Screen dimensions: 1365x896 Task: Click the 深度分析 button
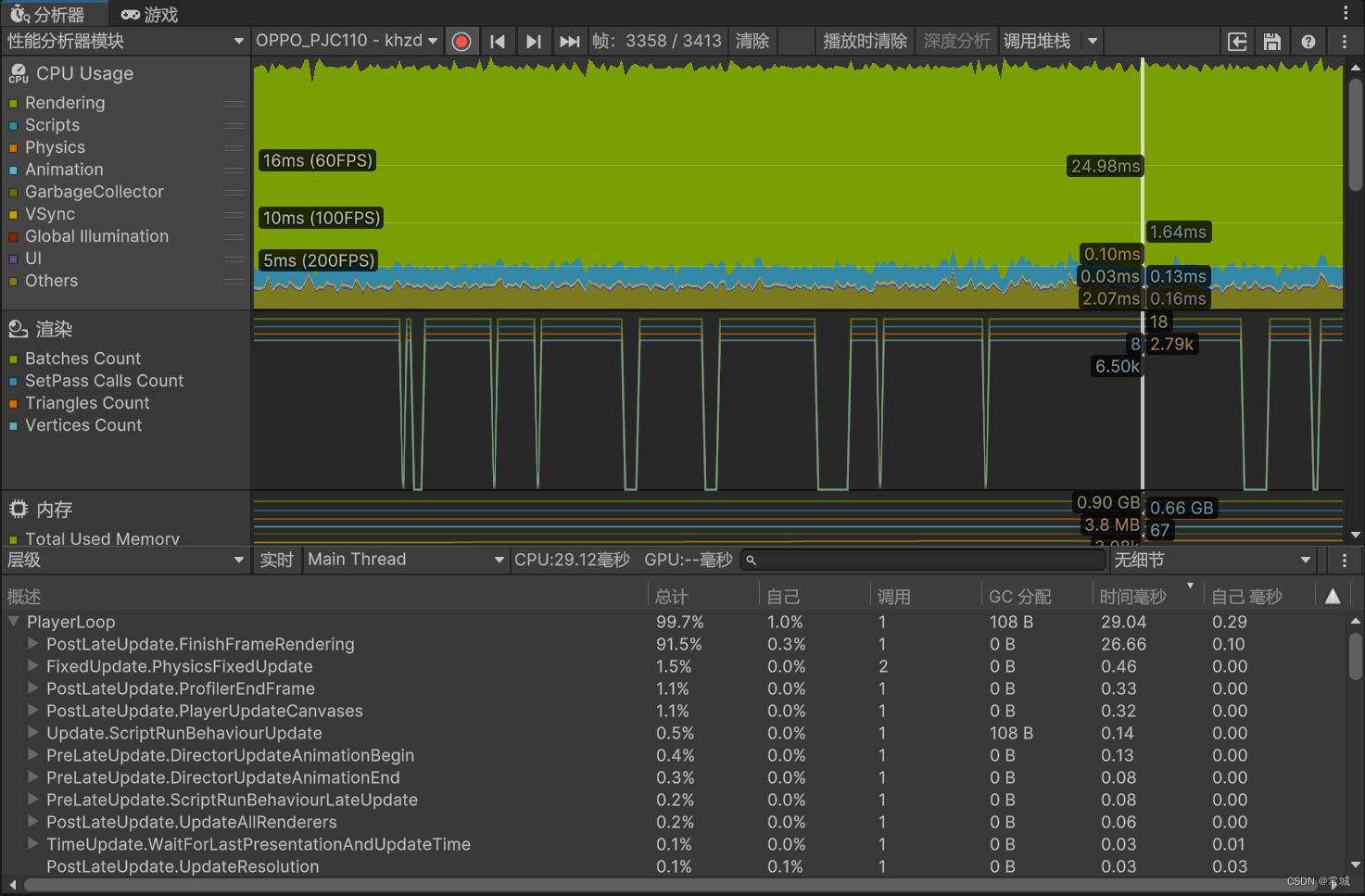(x=957, y=41)
